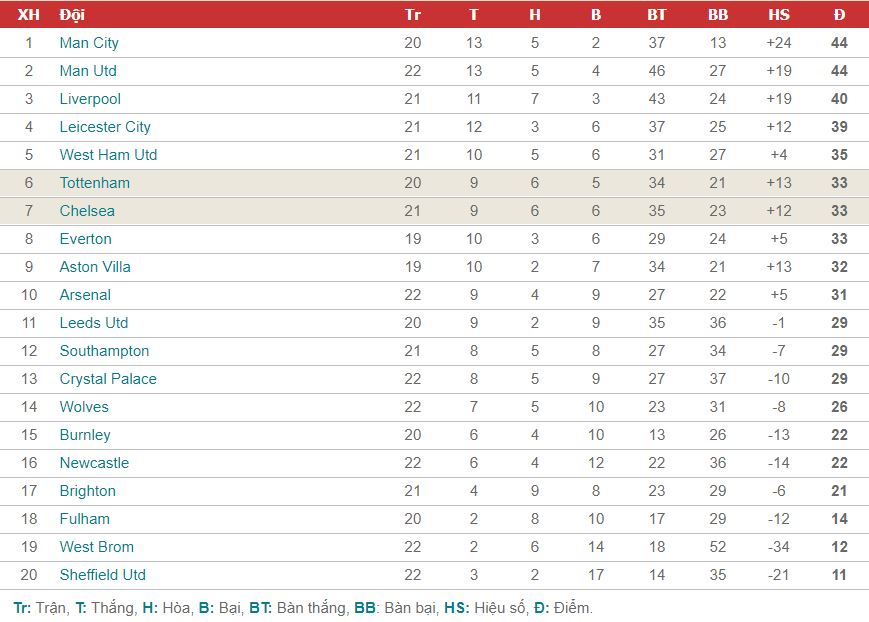
Task: Select Liverpool in the standings
Action: click(90, 99)
